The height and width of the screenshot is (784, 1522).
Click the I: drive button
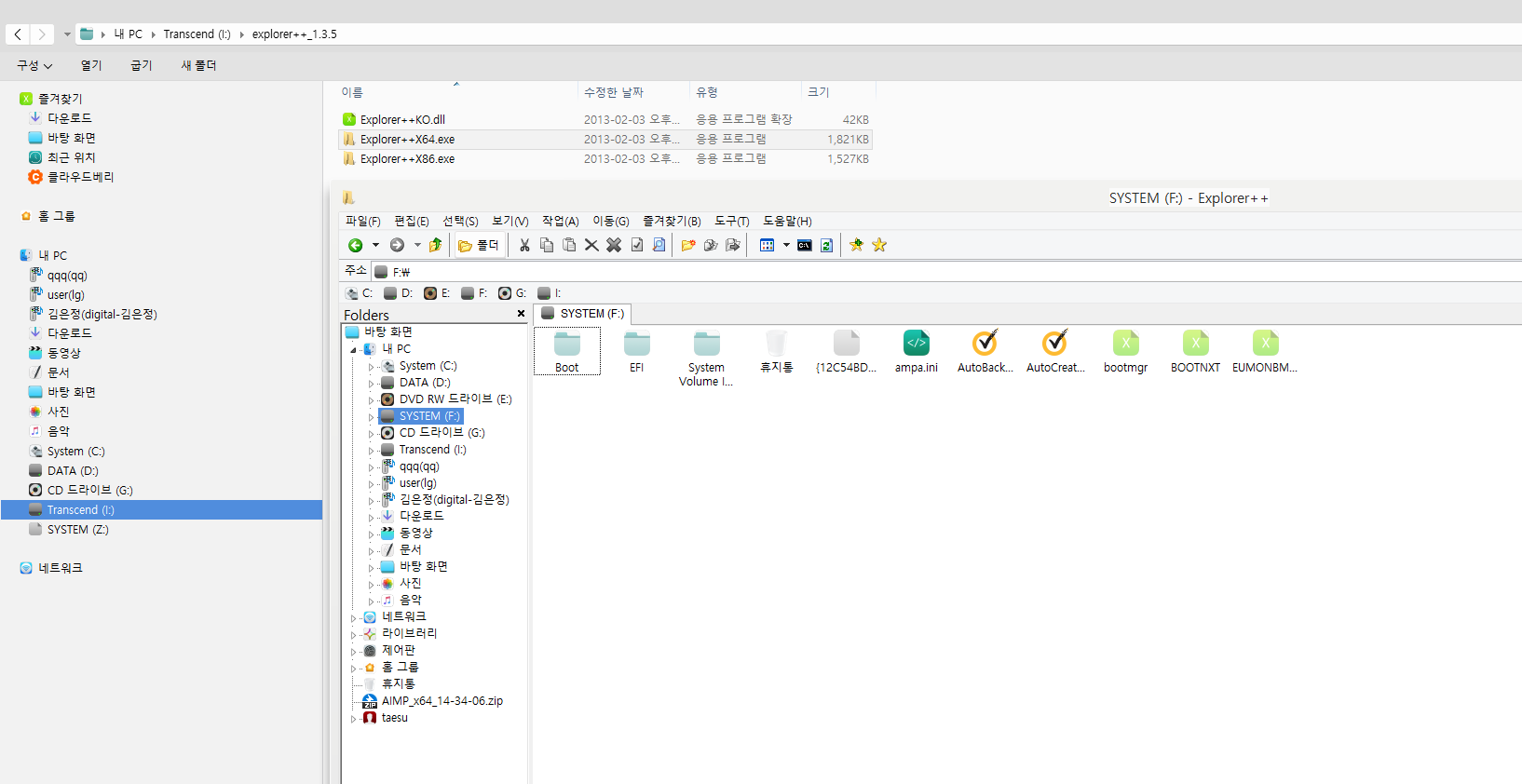[550, 293]
